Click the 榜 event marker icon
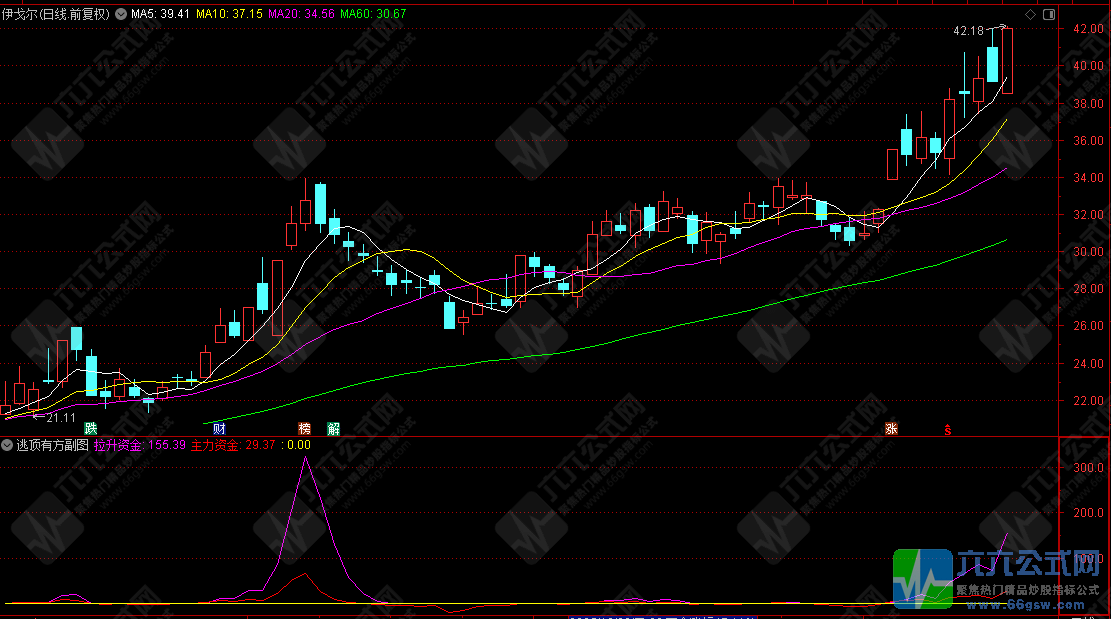The image size is (1111, 619). coord(305,429)
